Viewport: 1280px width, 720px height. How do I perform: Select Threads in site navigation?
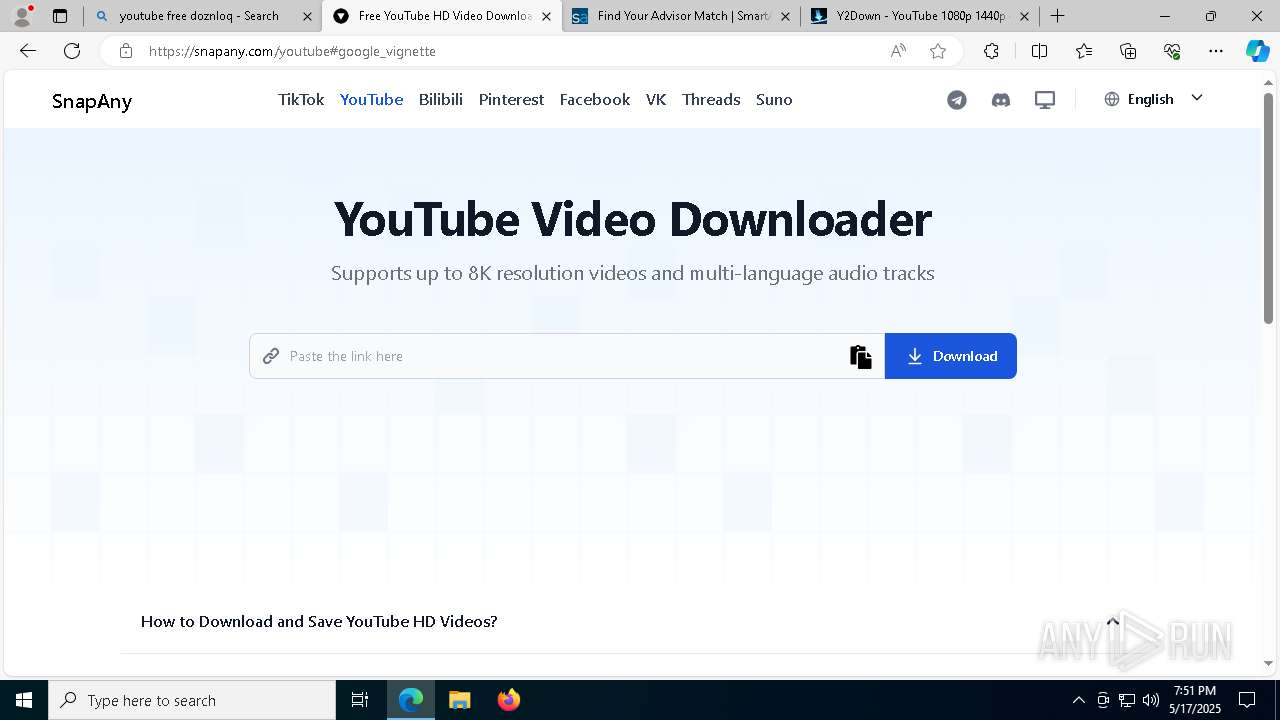[711, 99]
